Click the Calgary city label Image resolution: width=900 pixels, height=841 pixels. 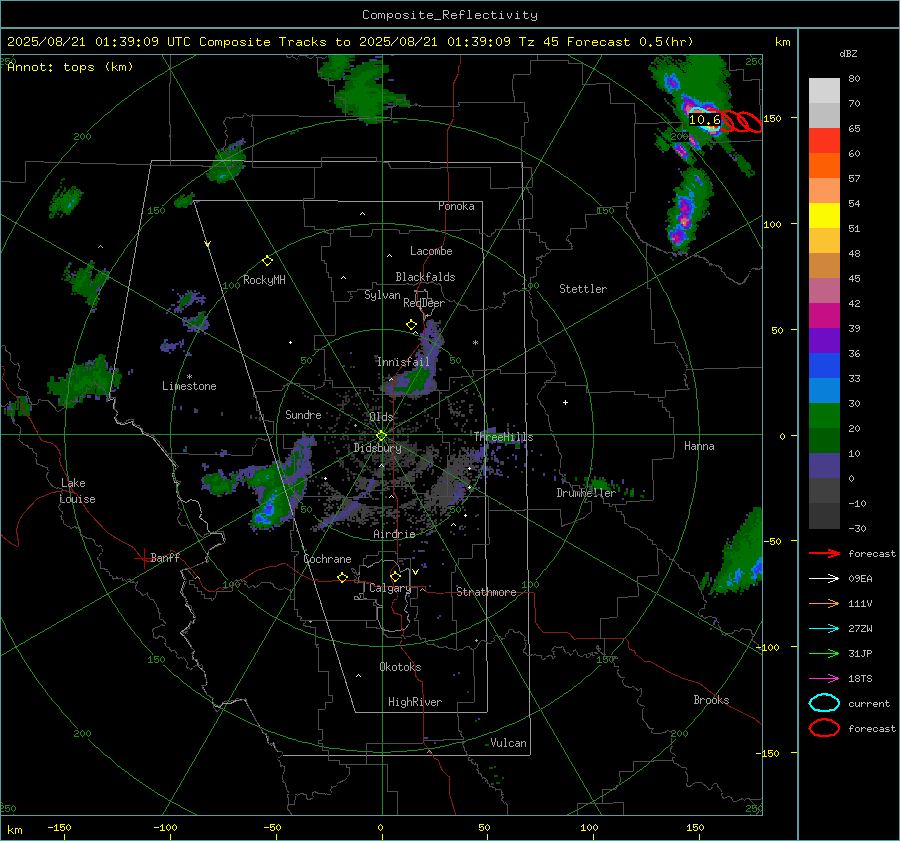[390, 588]
